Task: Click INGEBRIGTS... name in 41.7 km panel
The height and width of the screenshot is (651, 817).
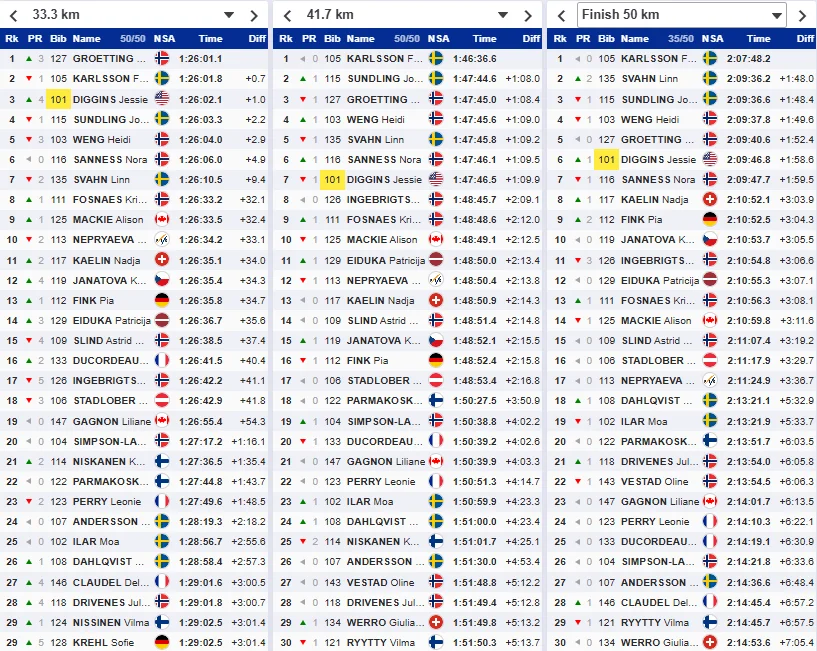Action: pos(383,200)
